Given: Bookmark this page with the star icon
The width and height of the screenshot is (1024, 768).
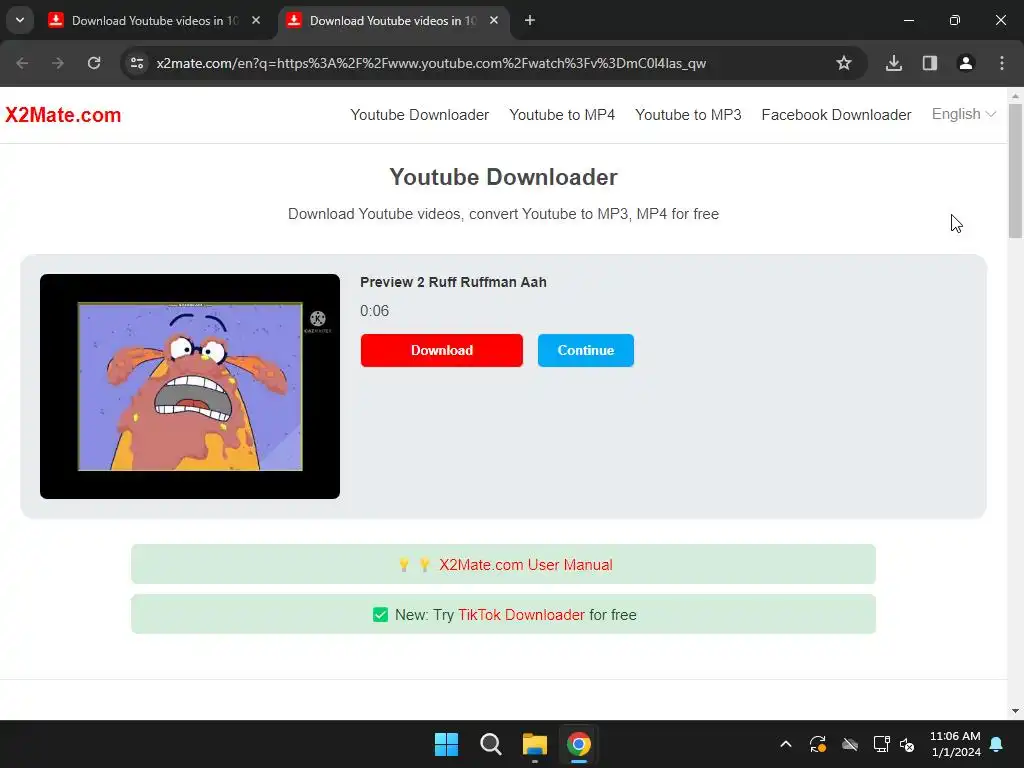Looking at the screenshot, I should click(x=844, y=63).
